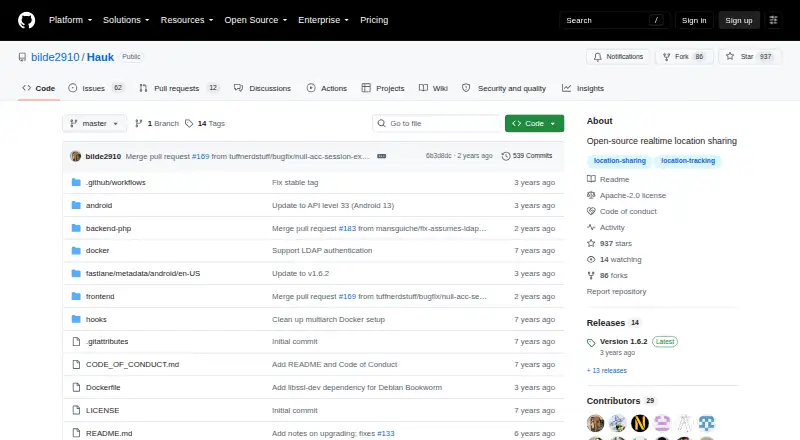Expand Open Source menu

pos(256,20)
